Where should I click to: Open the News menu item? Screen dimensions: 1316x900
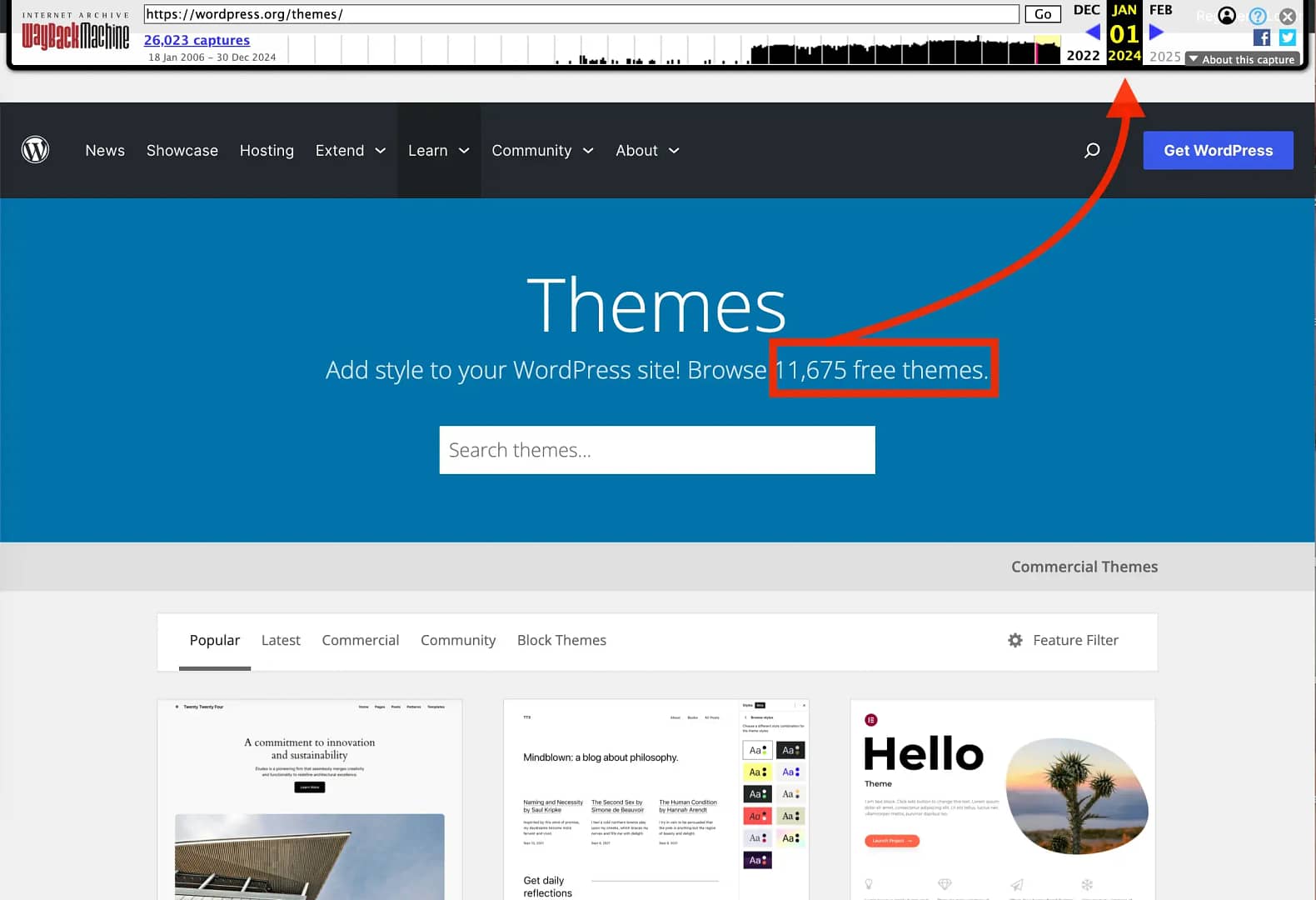pyautogui.click(x=105, y=151)
